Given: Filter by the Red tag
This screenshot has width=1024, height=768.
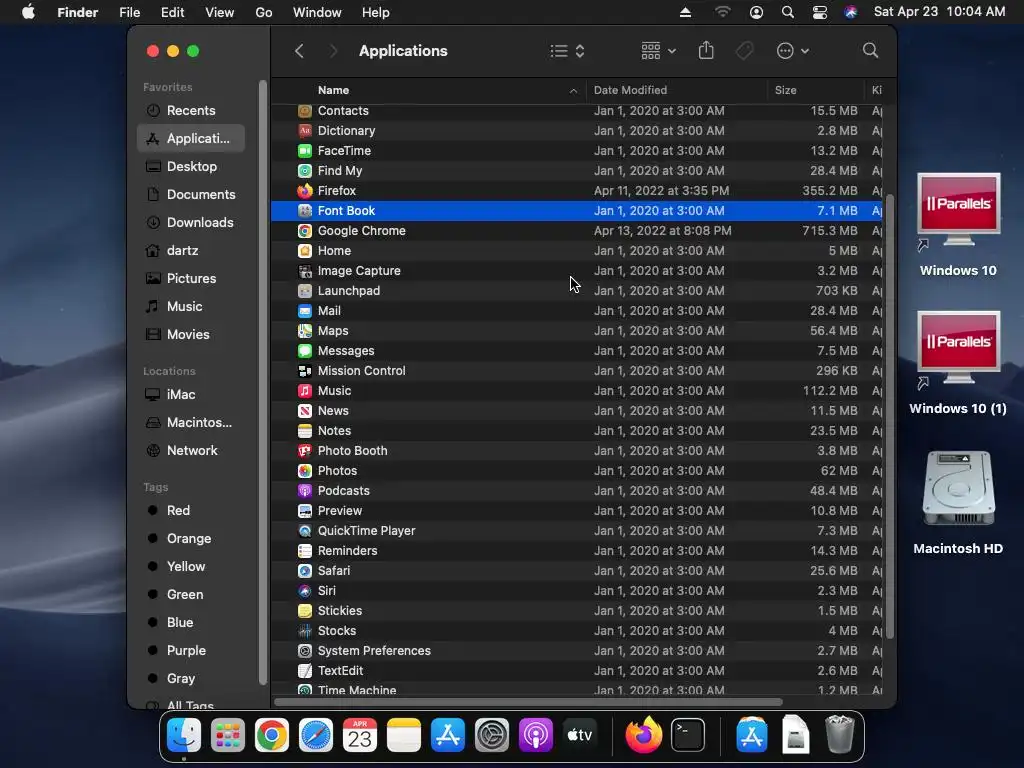Looking at the screenshot, I should 191,511.
